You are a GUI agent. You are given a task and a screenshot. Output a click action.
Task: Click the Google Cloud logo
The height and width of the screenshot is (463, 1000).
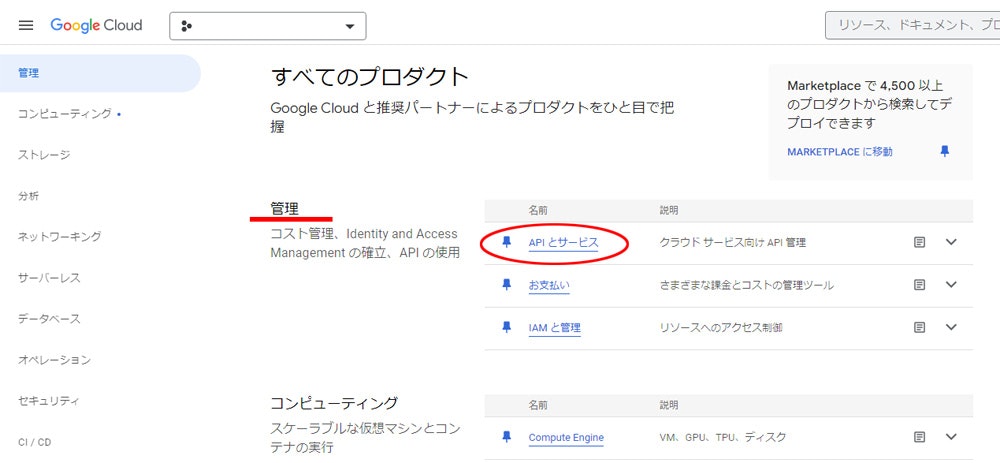coord(96,26)
